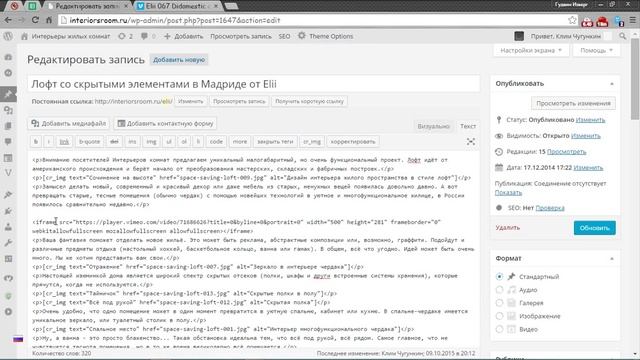640x360 pixels.
Task: Click Изменить next to Статус
Action: 590,120
